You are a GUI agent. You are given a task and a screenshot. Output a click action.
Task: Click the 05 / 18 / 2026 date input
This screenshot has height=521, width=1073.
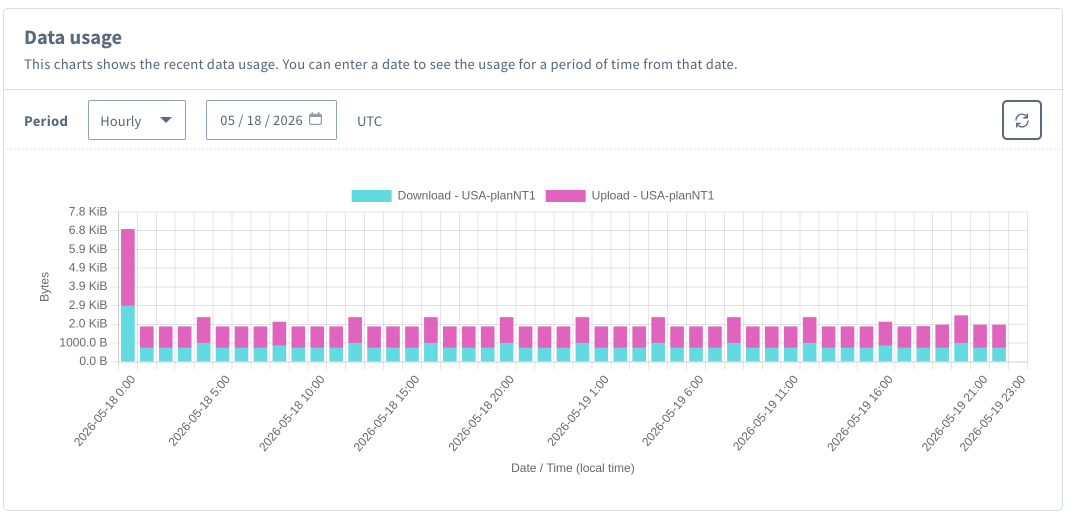coord(272,120)
